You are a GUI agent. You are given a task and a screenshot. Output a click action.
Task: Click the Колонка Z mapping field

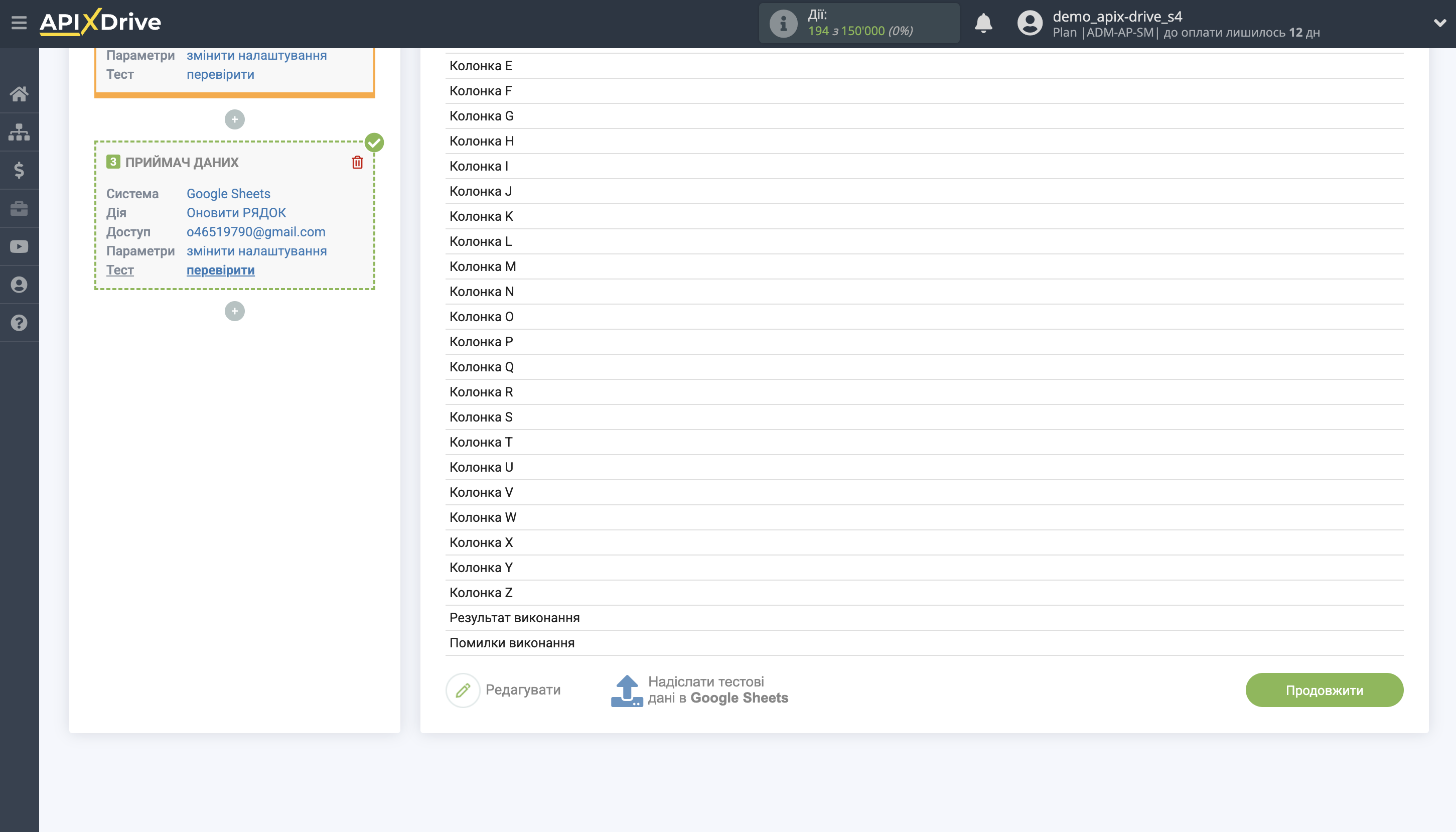[481, 592]
